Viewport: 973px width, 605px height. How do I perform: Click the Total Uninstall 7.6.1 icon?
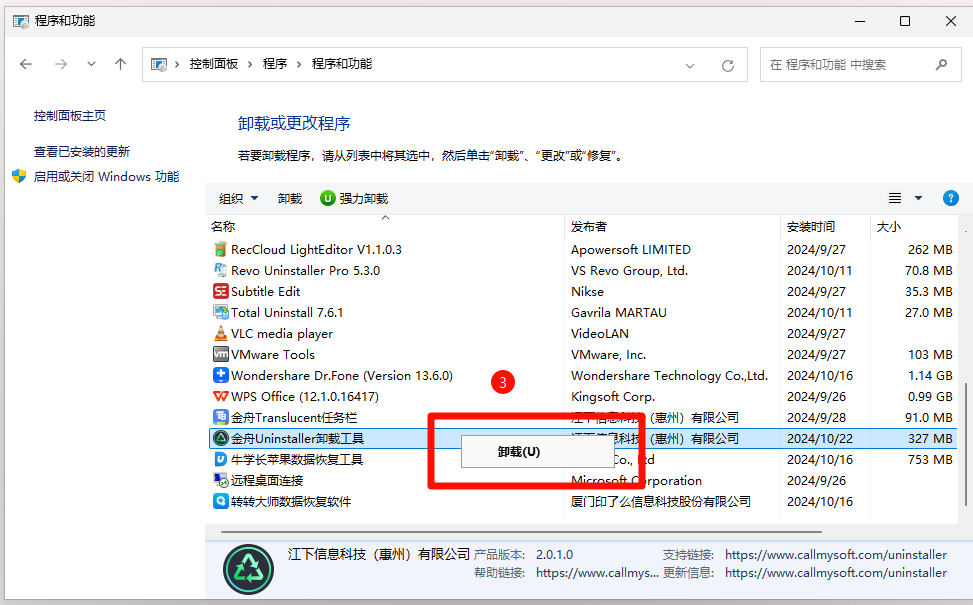(x=220, y=312)
